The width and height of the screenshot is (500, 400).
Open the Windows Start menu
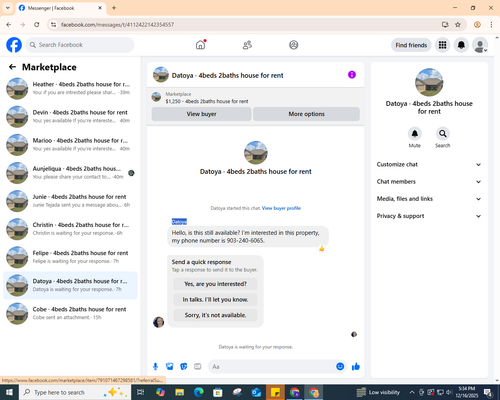[x=9, y=392]
